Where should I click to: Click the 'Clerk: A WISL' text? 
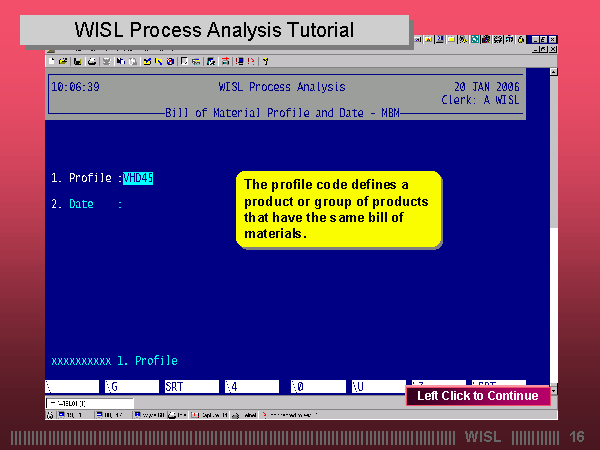(481, 100)
